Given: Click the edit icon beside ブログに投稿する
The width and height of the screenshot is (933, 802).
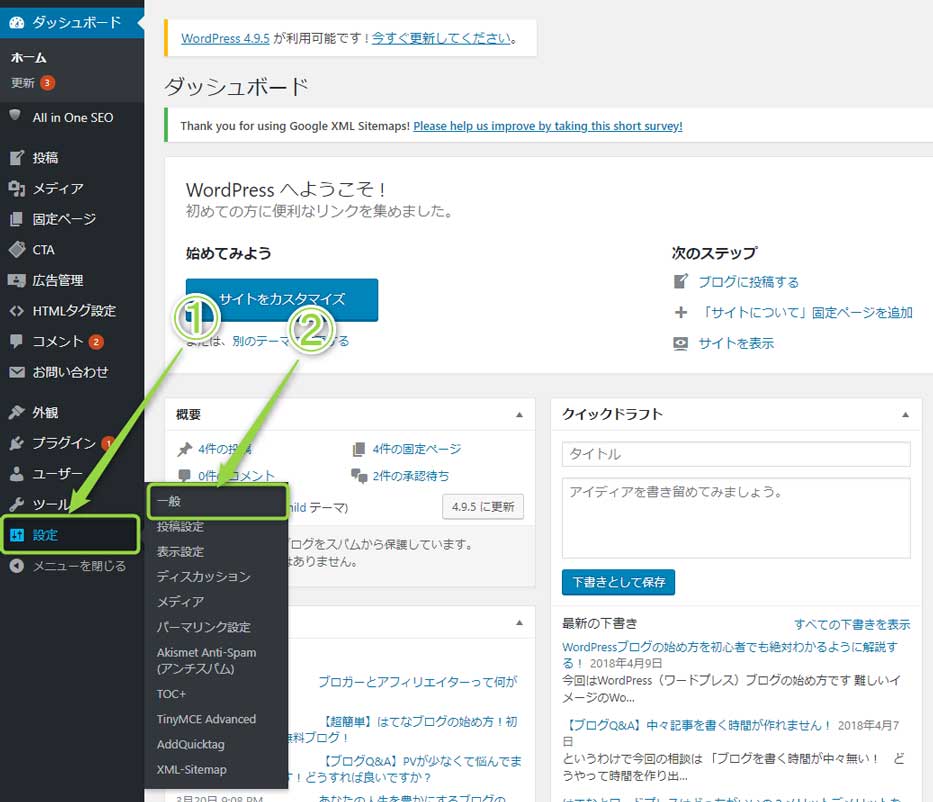Looking at the screenshot, I should 681,281.
